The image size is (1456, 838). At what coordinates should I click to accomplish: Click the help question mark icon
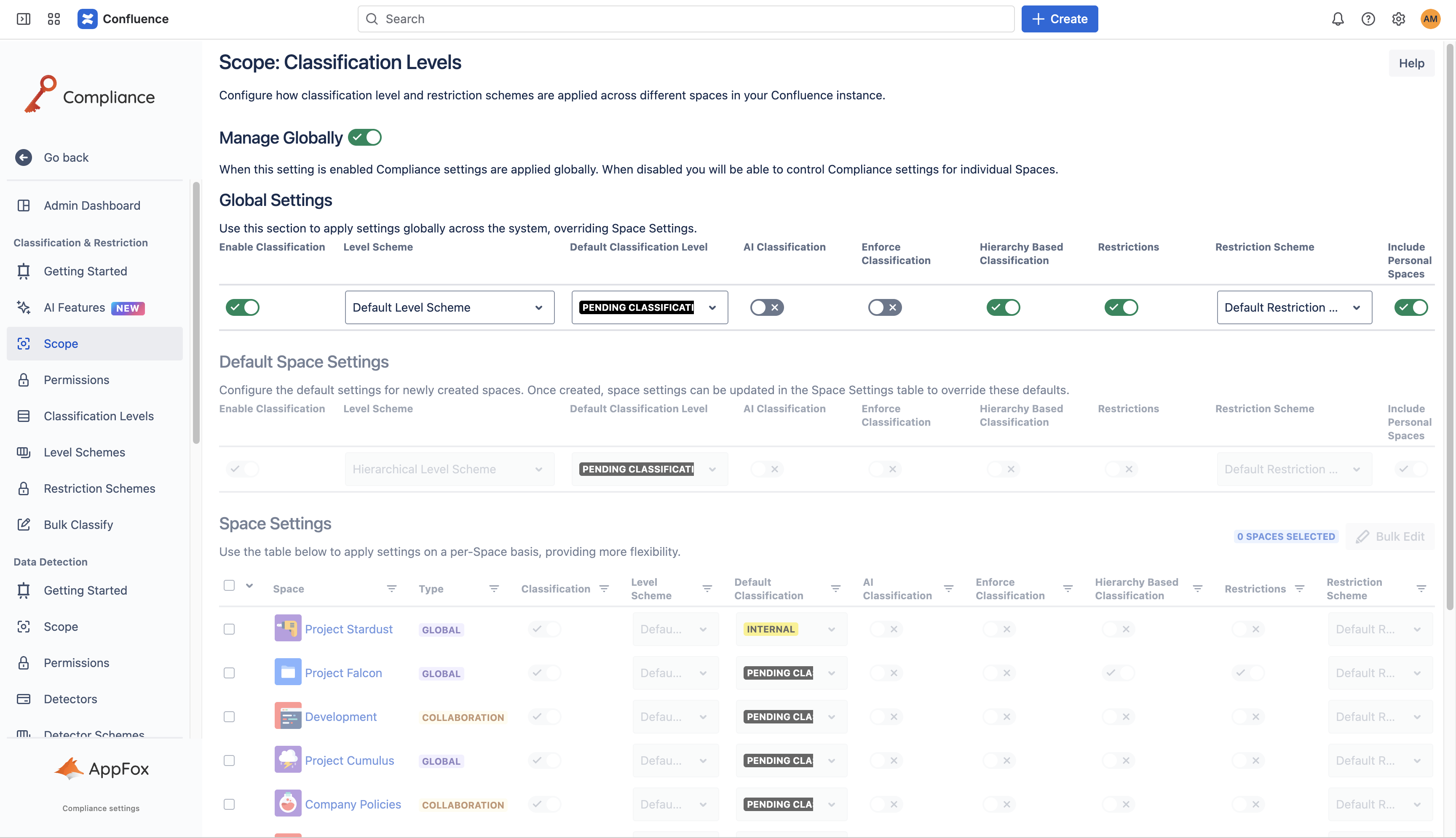[1368, 19]
